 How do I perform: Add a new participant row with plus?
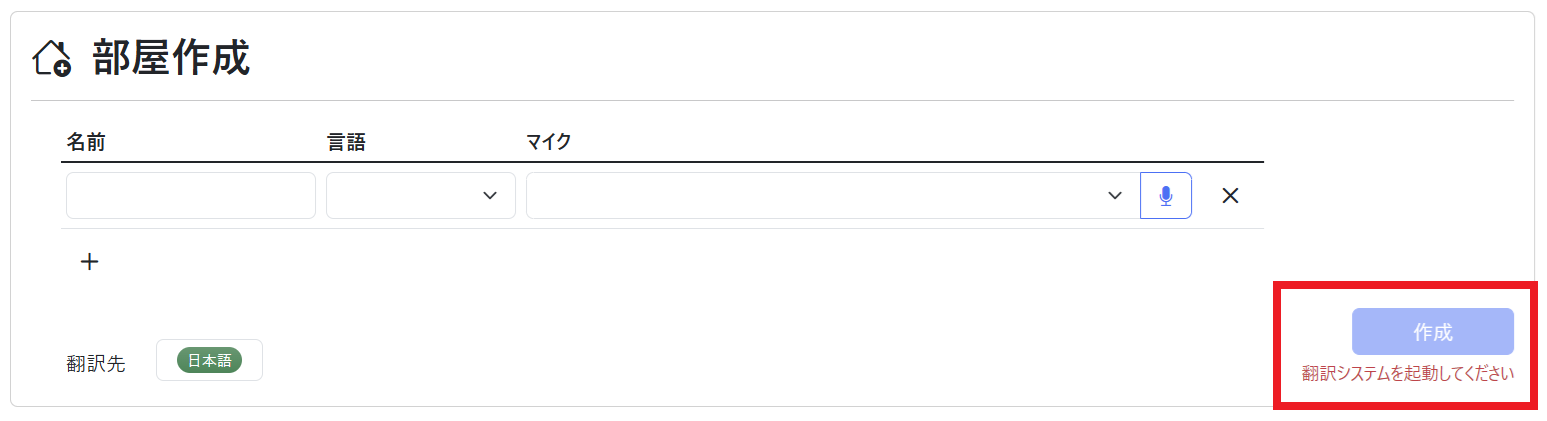(90, 262)
